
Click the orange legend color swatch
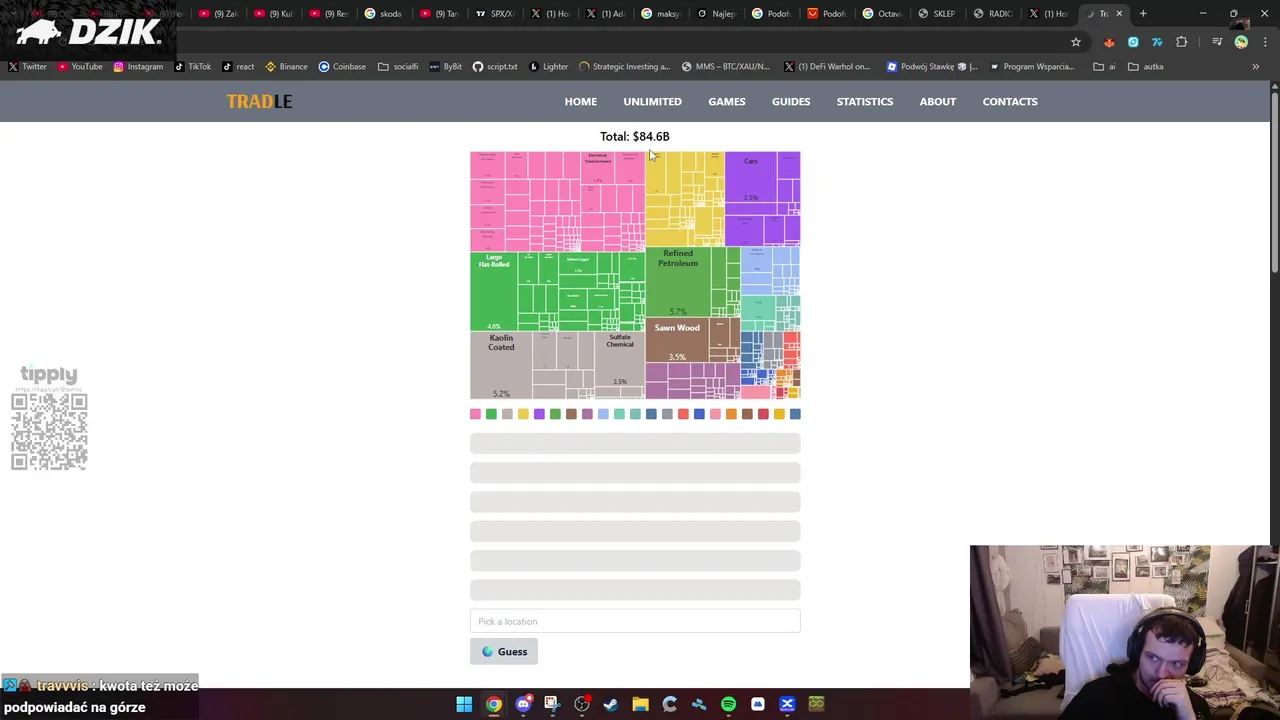(731, 414)
